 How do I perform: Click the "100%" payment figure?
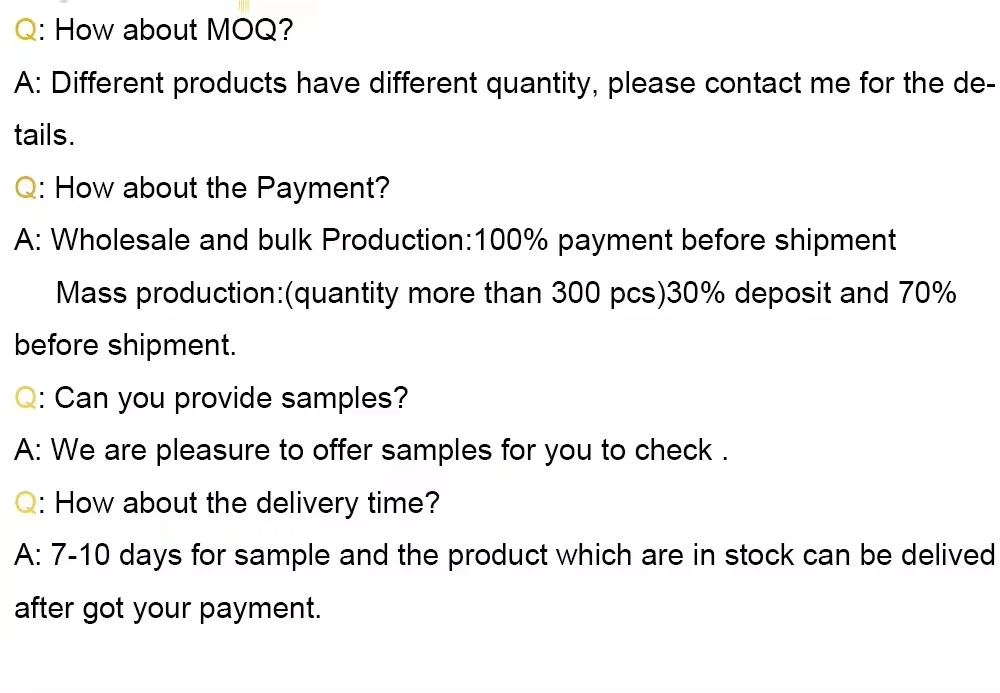(x=511, y=241)
